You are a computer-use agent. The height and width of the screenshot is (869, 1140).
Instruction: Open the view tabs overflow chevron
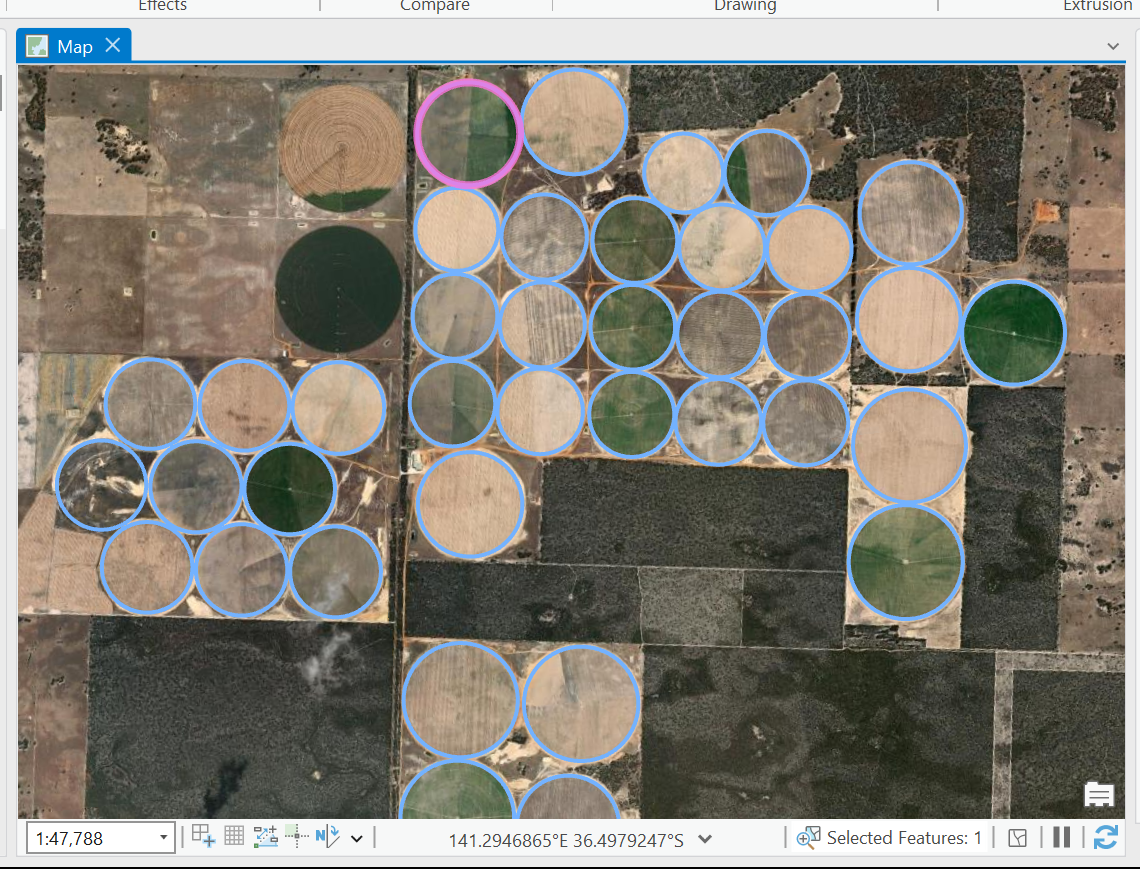point(1113,46)
